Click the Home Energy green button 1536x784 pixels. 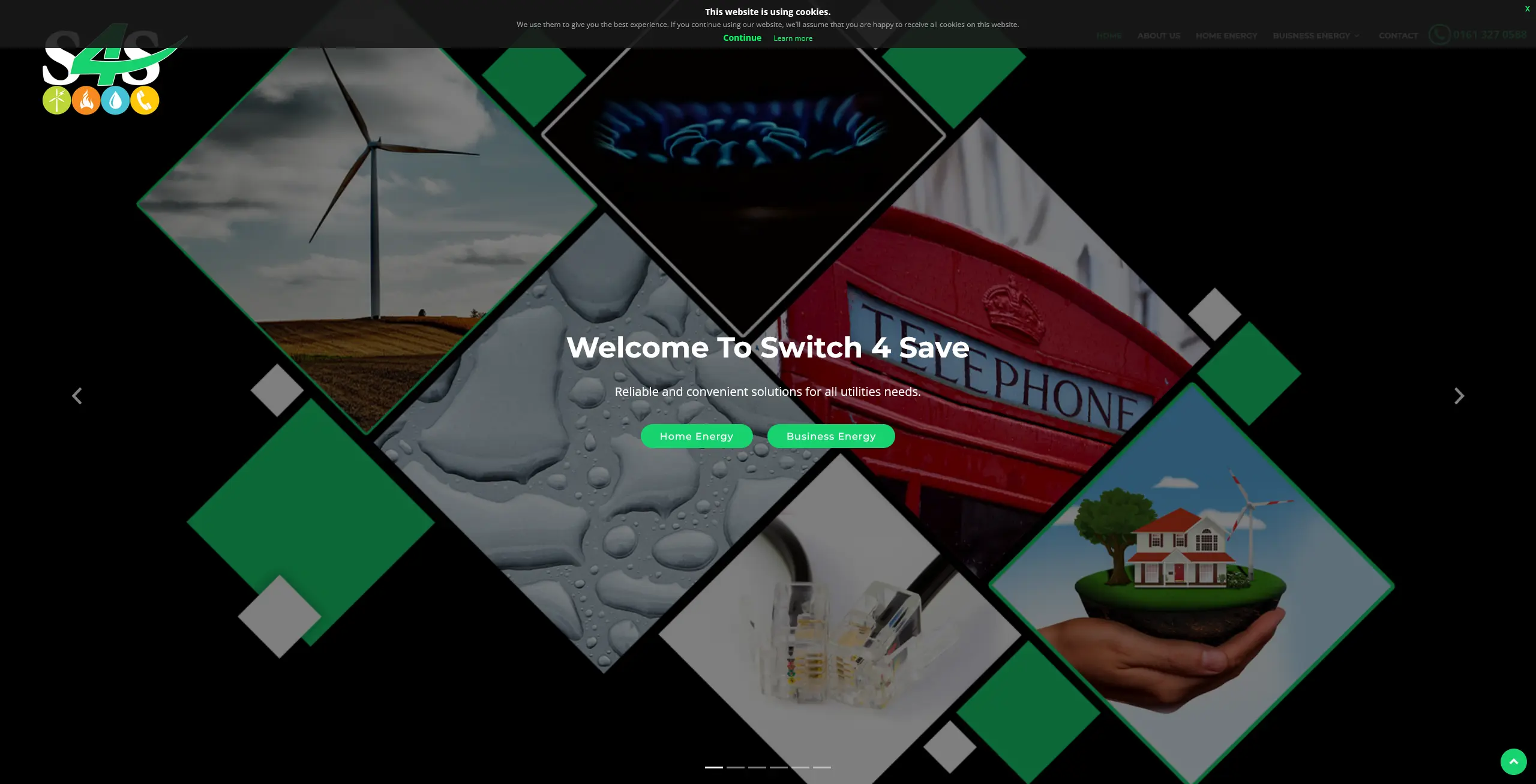tap(697, 436)
